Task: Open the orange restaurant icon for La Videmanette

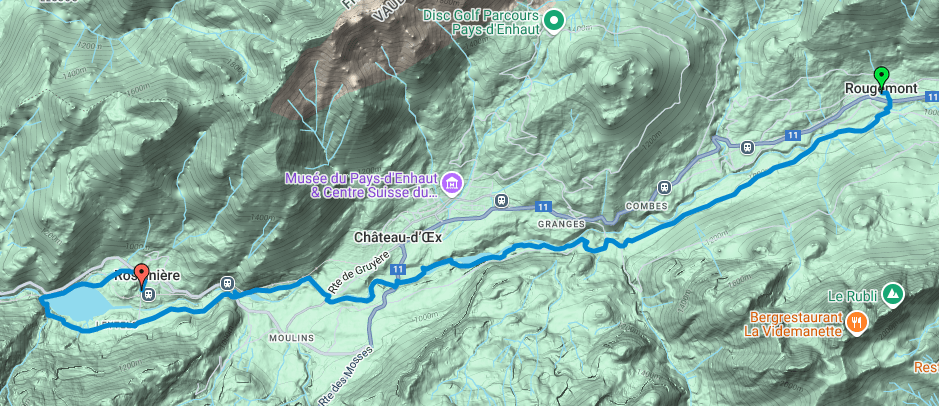Action: pyautogui.click(x=858, y=323)
